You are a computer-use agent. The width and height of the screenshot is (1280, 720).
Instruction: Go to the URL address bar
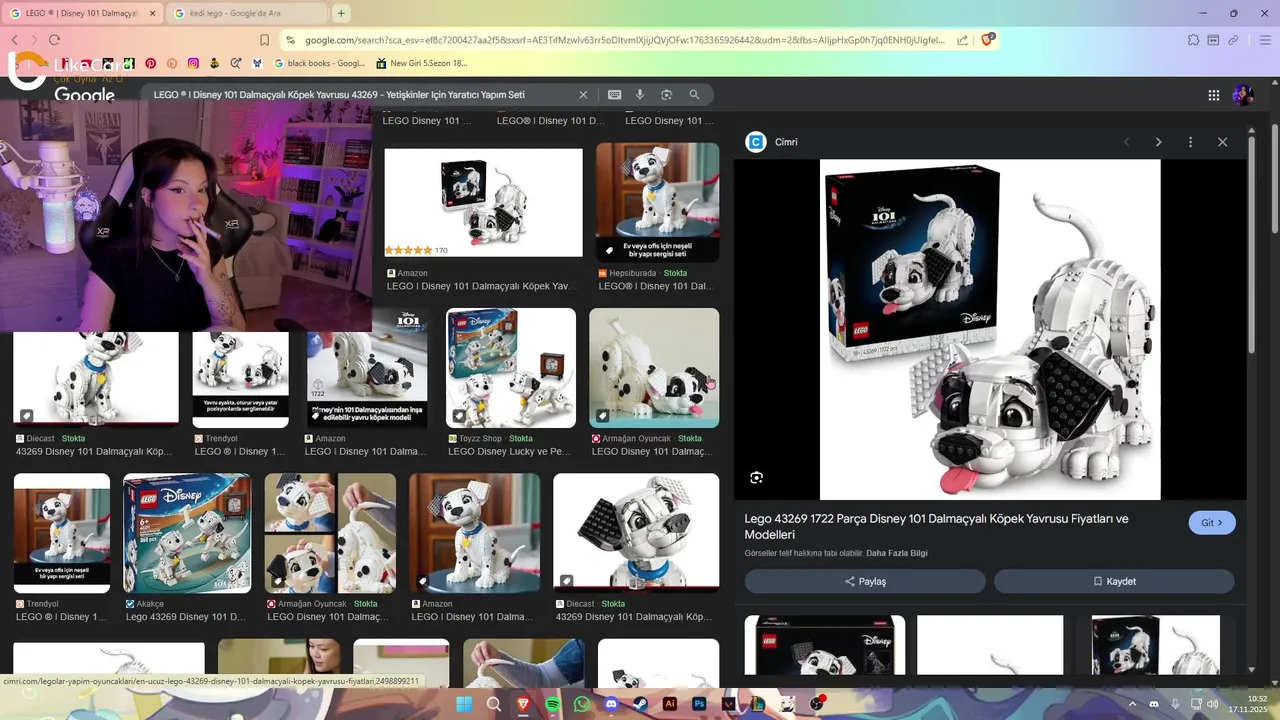point(624,40)
